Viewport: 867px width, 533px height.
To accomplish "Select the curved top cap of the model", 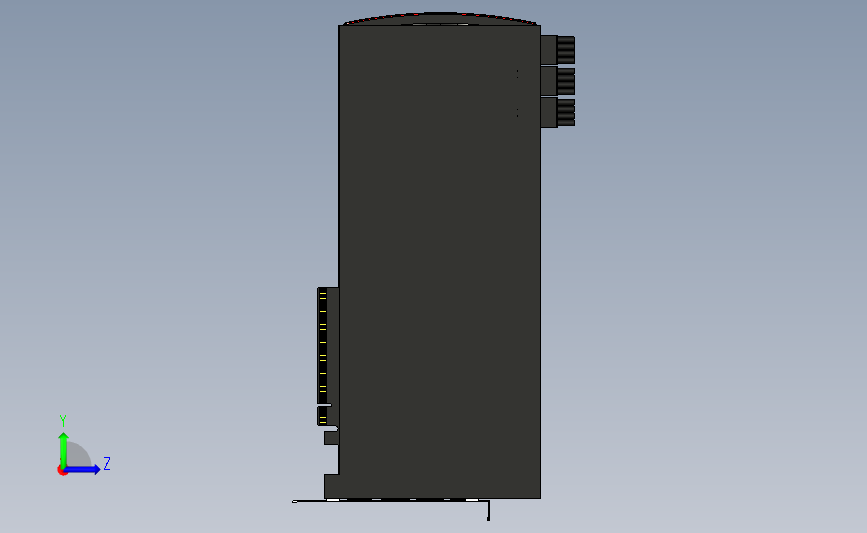I will (x=440, y=19).
